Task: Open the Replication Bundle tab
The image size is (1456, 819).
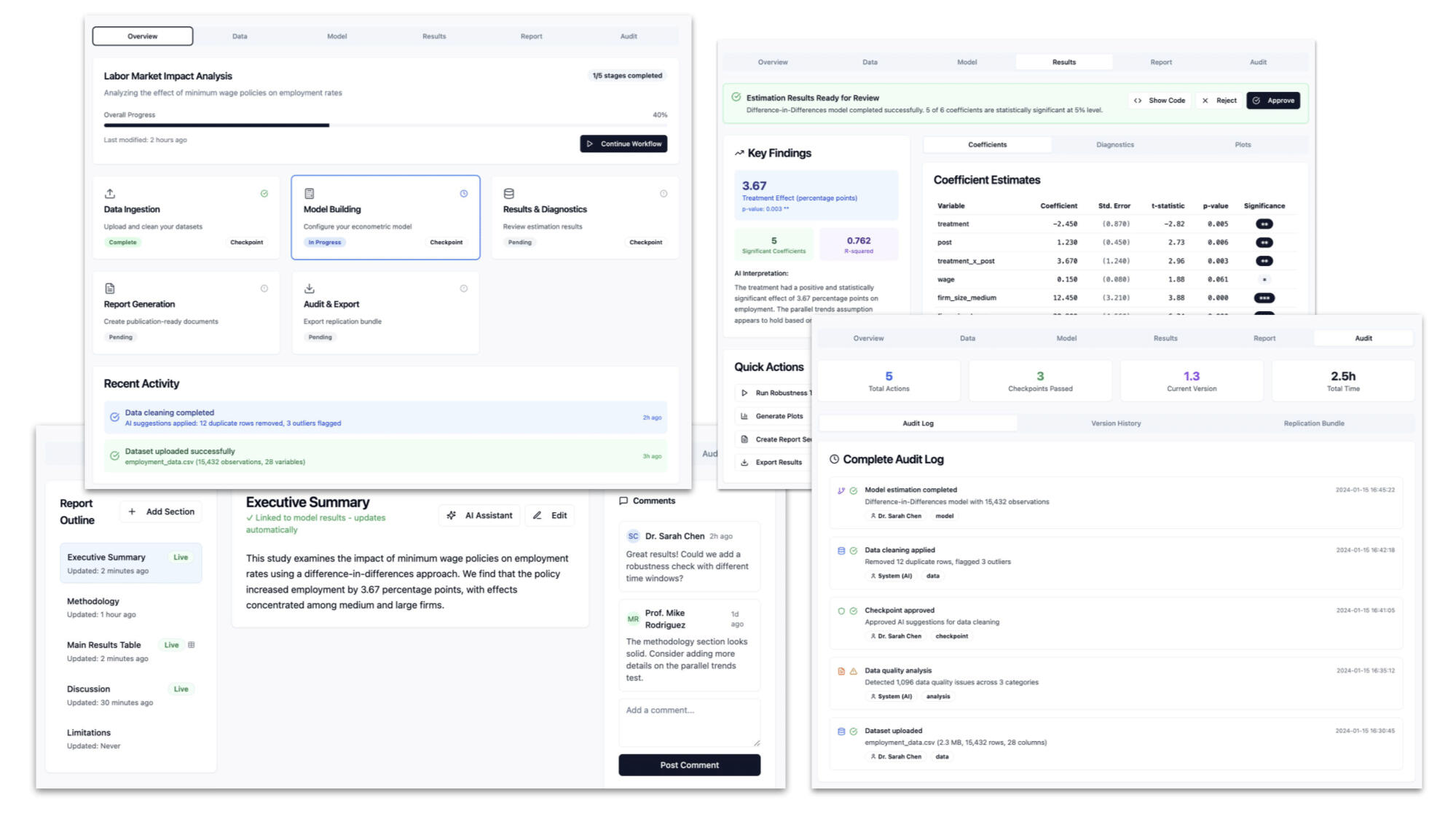Action: 1313,423
